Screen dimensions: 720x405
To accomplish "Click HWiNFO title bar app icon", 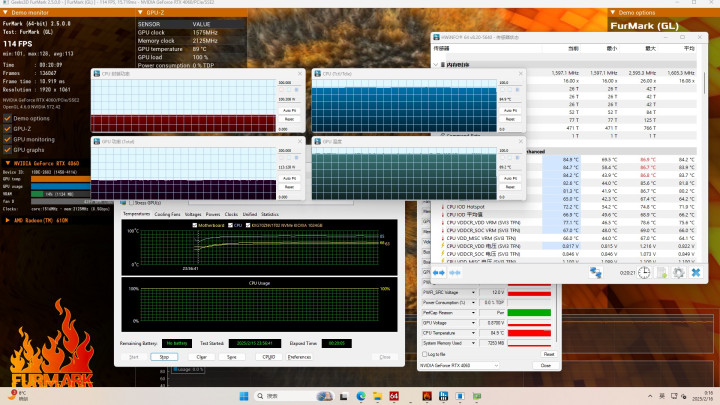I will tap(436, 37).
